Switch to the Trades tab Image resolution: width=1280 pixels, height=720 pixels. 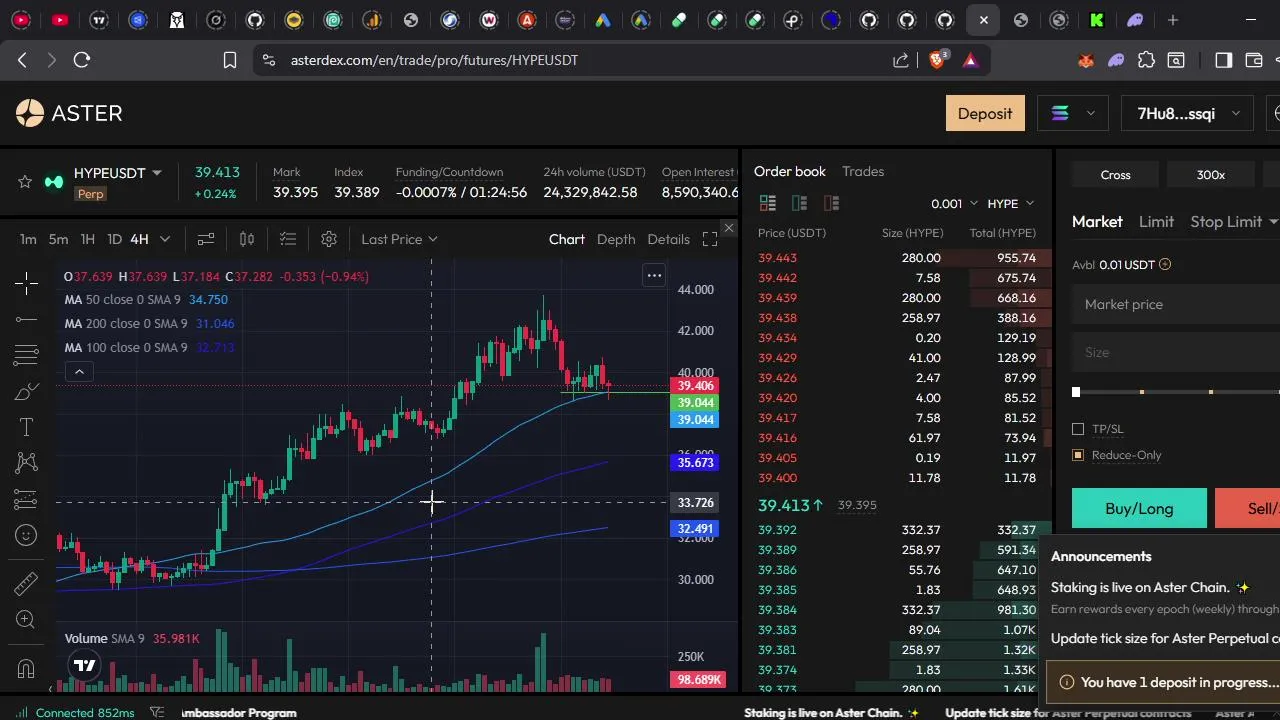(863, 171)
